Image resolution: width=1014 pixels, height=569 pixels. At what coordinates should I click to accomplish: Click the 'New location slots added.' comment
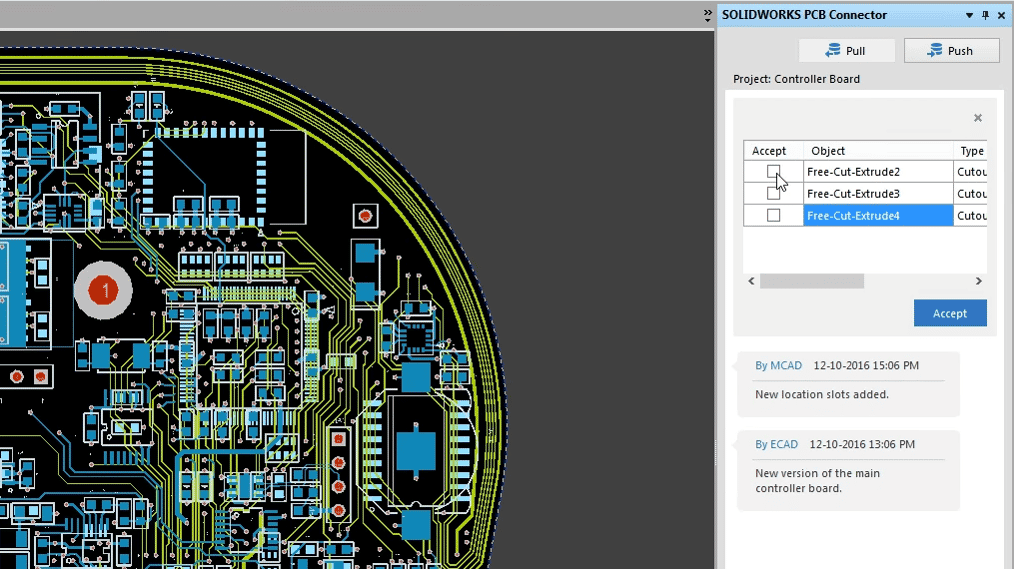coord(822,394)
